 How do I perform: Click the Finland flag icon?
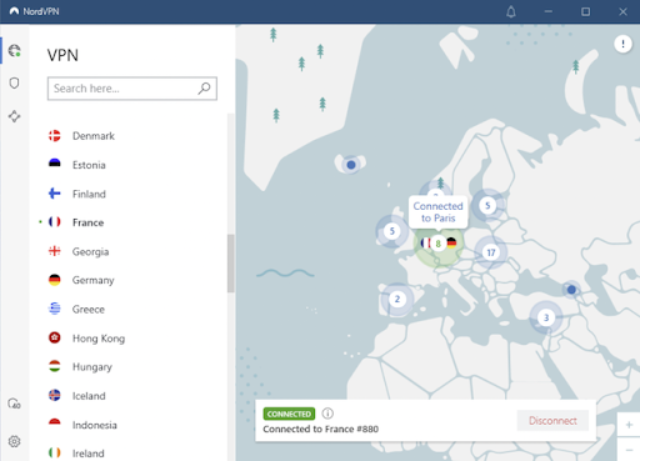tap(54, 193)
